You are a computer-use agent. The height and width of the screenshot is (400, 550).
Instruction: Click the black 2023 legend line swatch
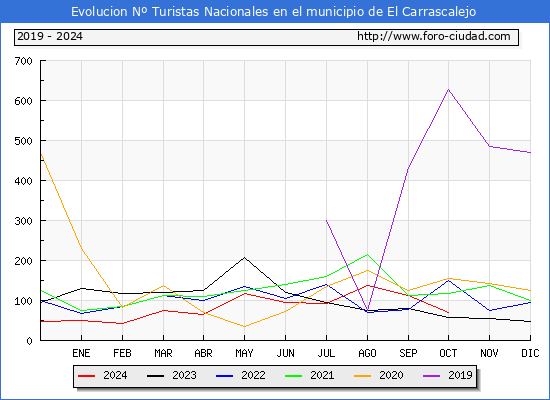155,376
